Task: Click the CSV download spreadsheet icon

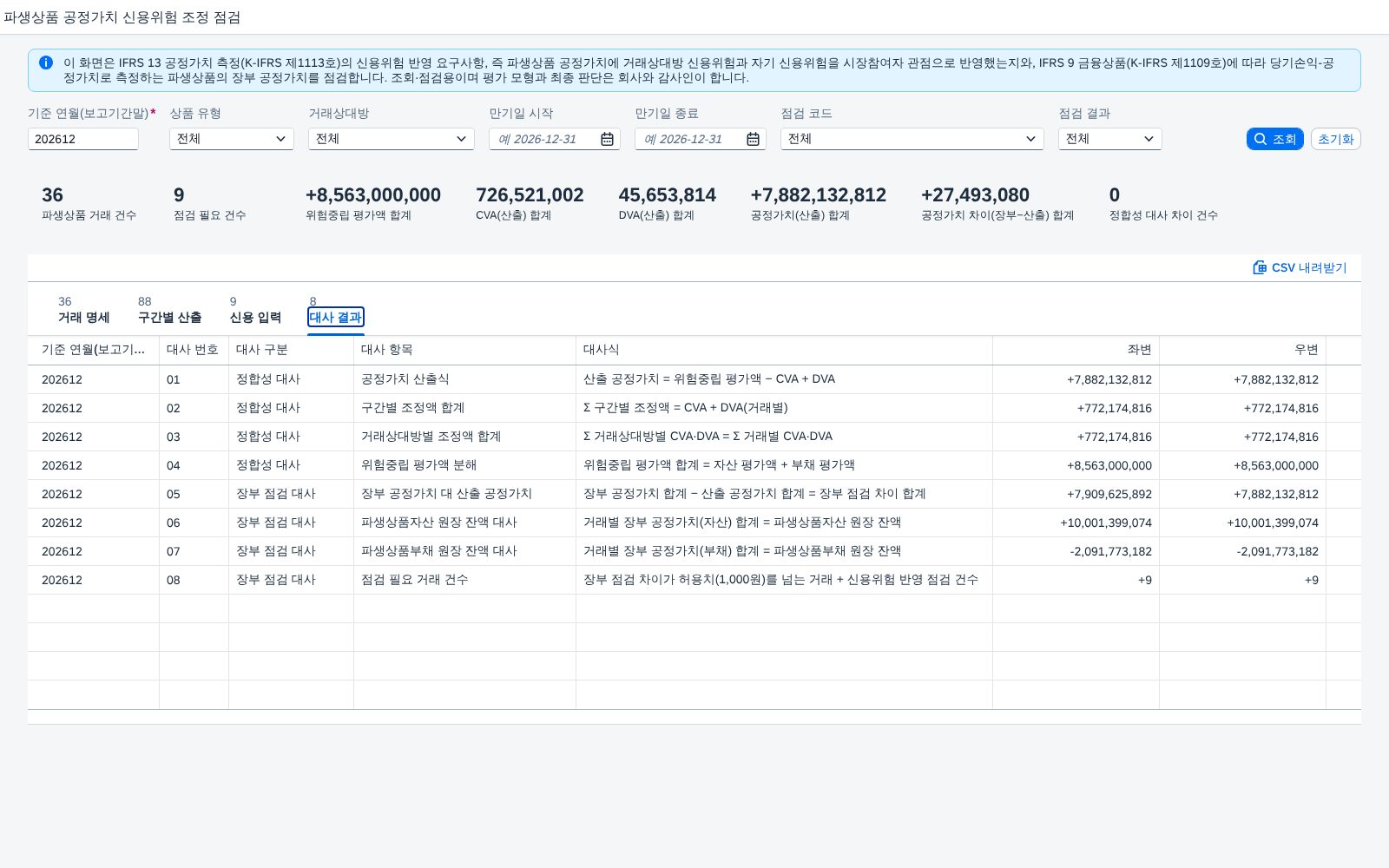Action: click(1260, 267)
